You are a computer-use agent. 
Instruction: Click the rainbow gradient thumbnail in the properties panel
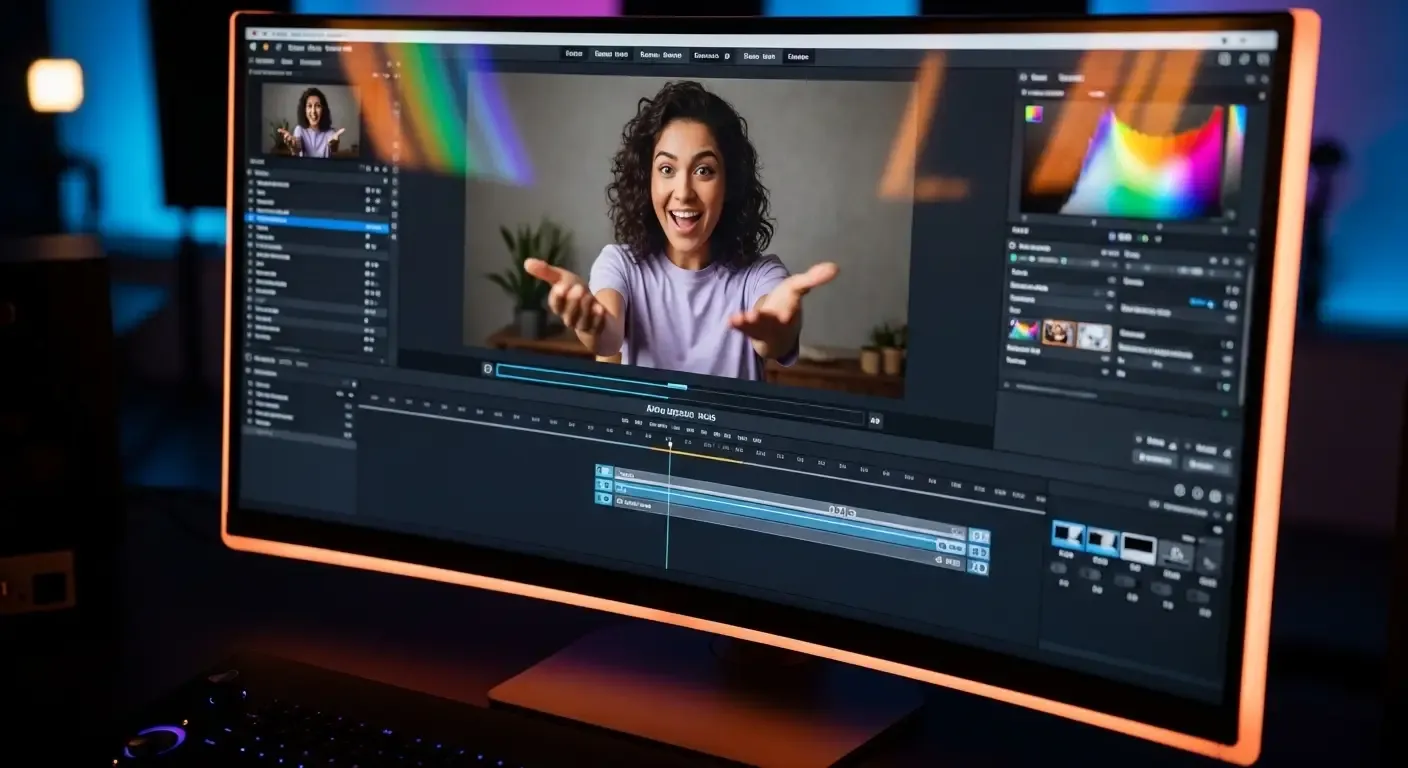click(x=1024, y=330)
